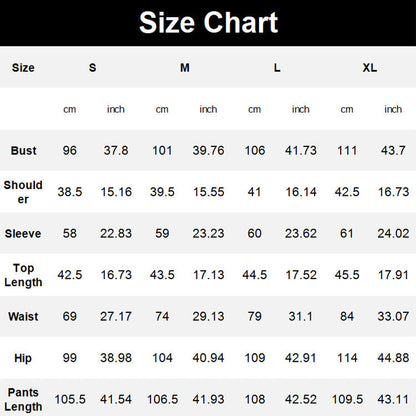416x416 pixels.
Task: Click Top Length value 43.5
Action: [x=162, y=275]
